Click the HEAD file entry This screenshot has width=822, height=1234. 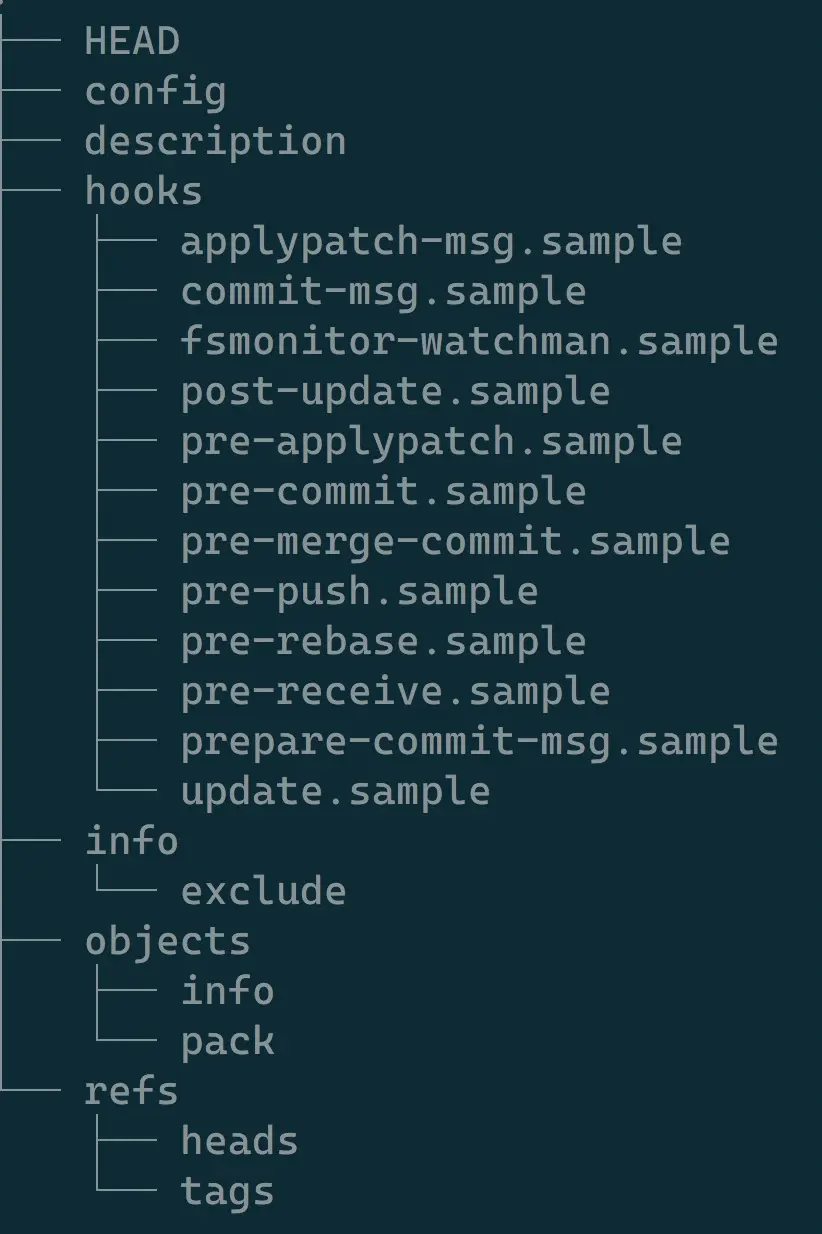[132, 42]
